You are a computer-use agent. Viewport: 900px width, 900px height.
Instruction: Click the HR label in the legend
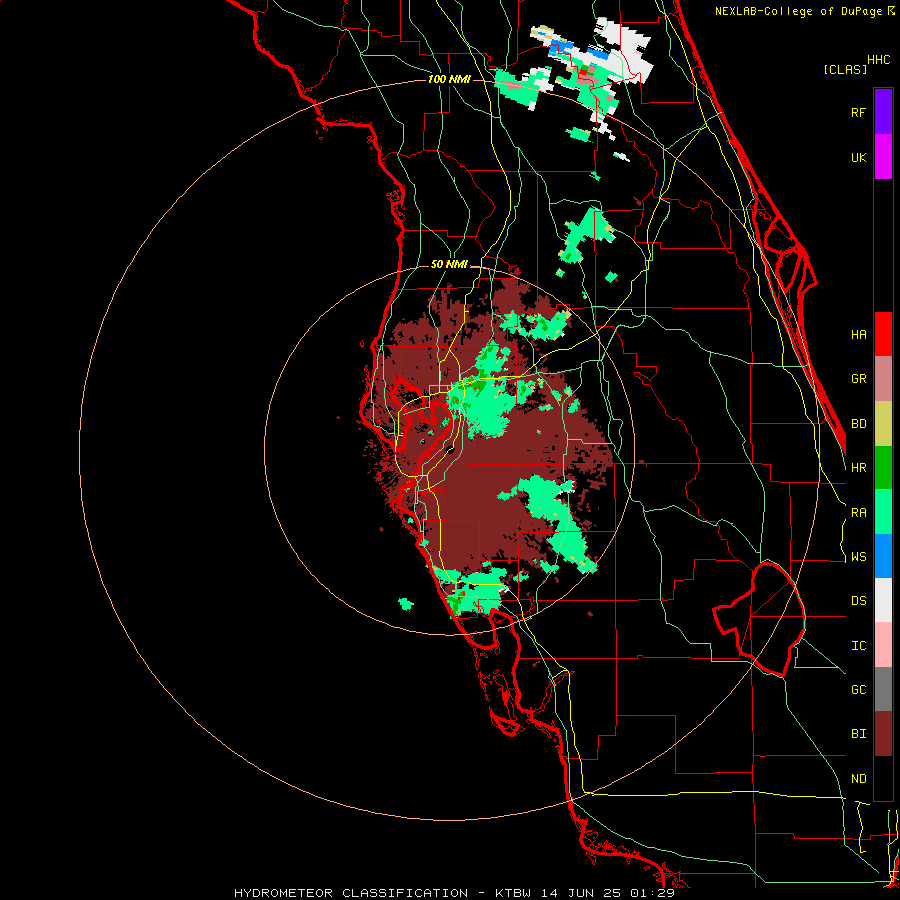pos(858,468)
